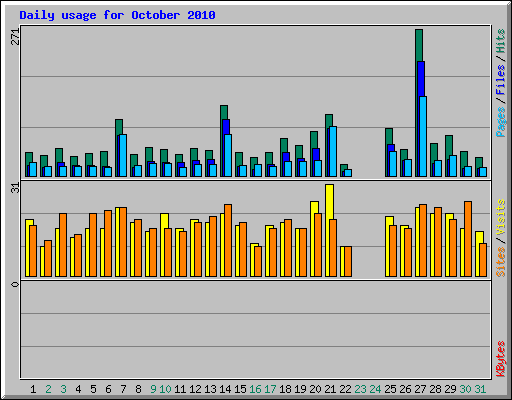Image resolution: width=512 pixels, height=400 pixels.
Task: Click the Visits legend label
Action: [500, 217]
